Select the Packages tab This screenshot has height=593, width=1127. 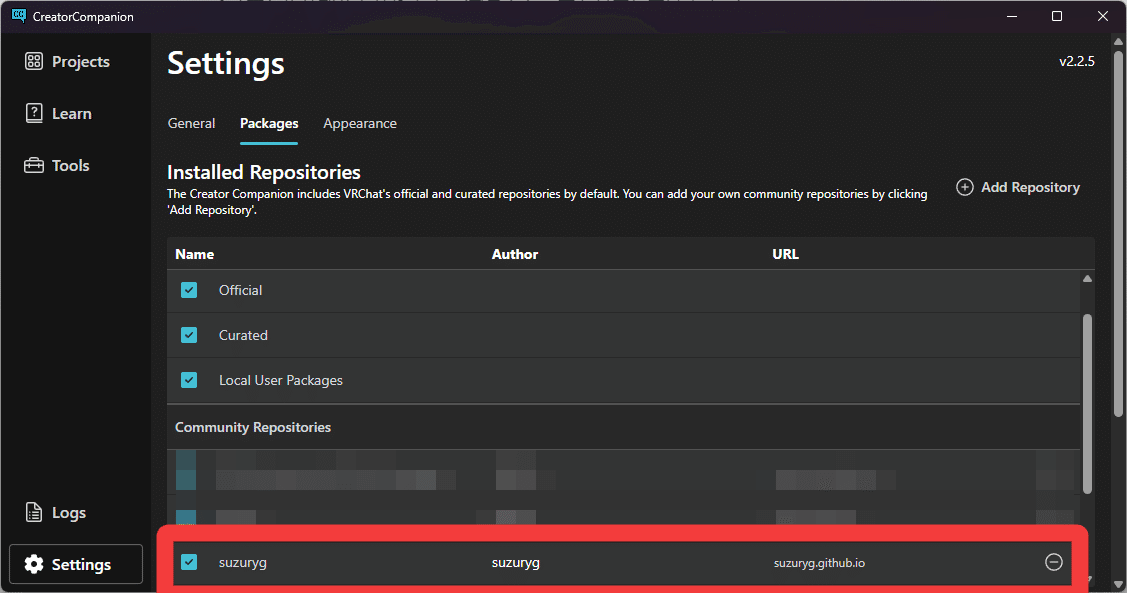point(269,124)
